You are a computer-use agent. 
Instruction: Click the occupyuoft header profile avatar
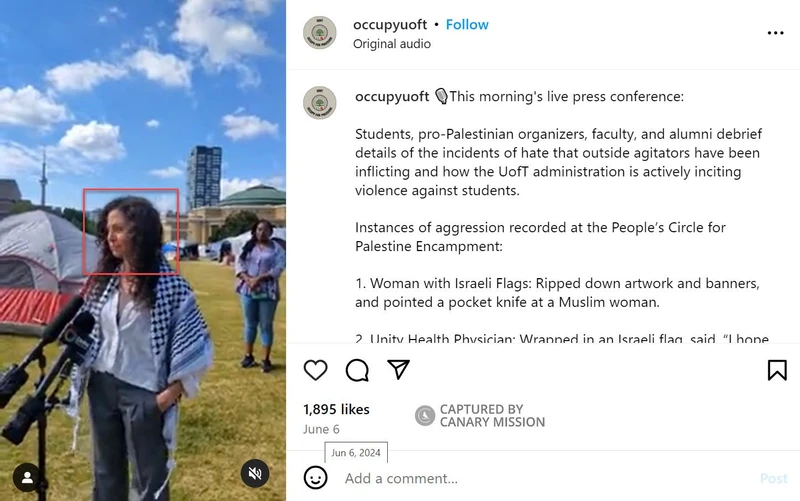point(320,33)
